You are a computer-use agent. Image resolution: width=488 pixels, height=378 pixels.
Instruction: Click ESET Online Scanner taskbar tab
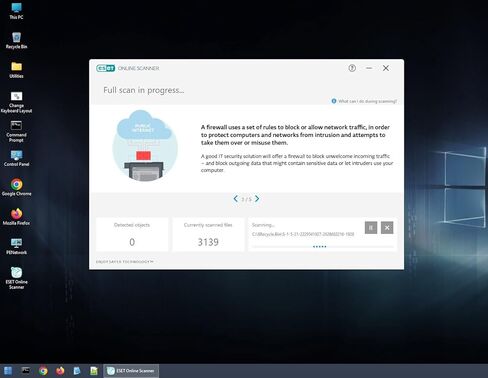(x=131, y=371)
